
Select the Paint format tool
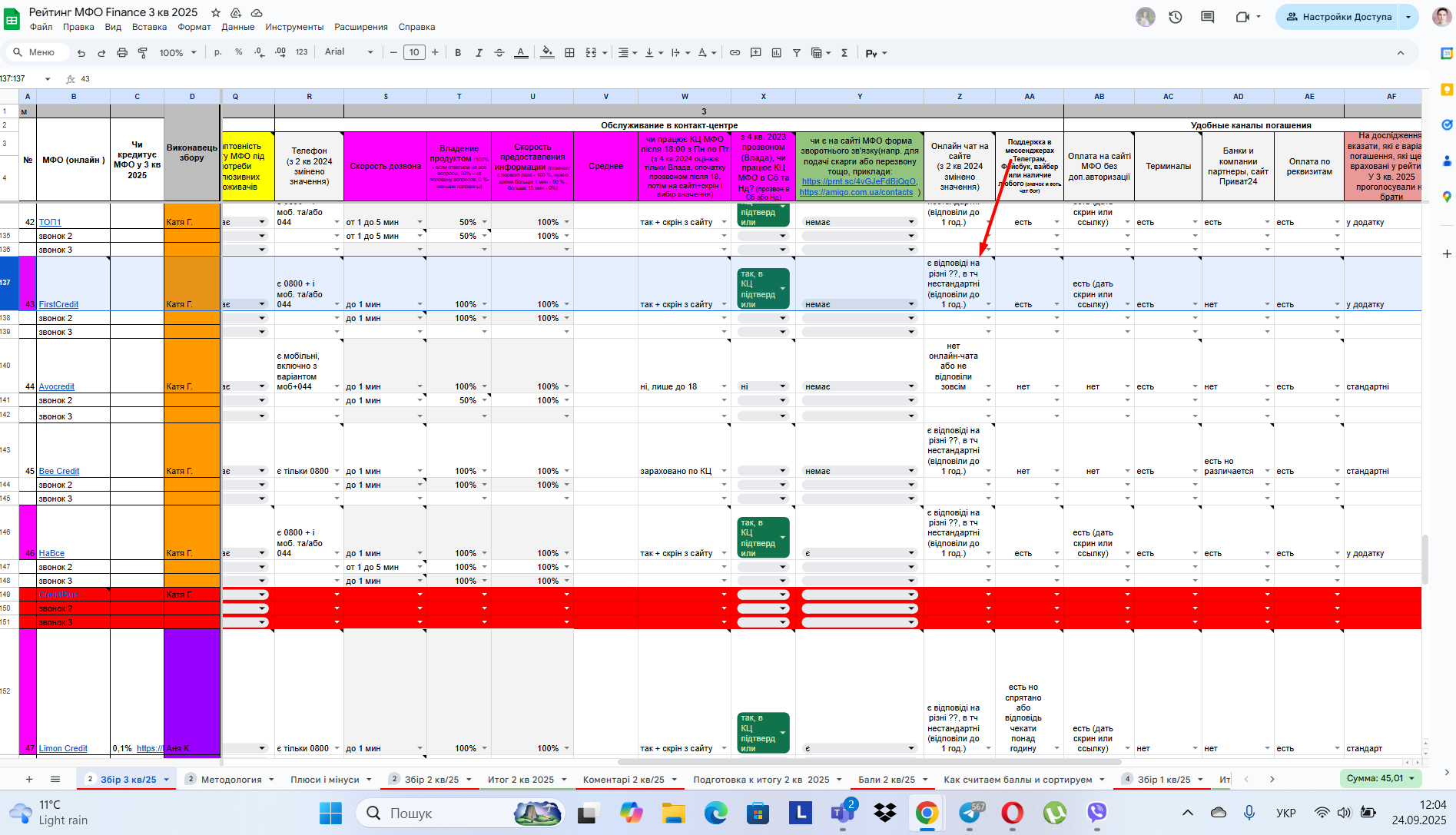tap(143, 53)
